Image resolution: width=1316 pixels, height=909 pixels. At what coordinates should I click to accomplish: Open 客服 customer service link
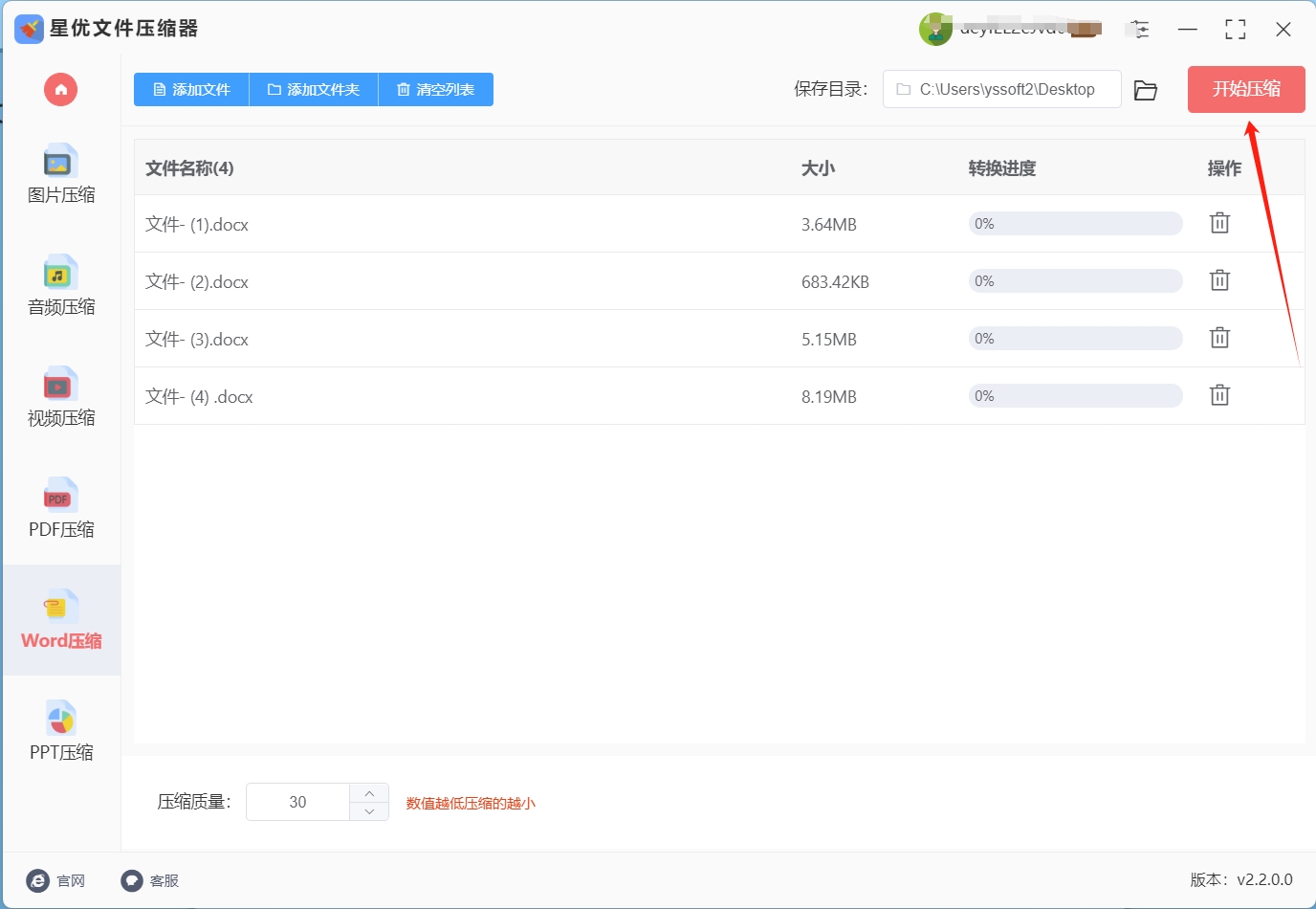[x=150, y=880]
